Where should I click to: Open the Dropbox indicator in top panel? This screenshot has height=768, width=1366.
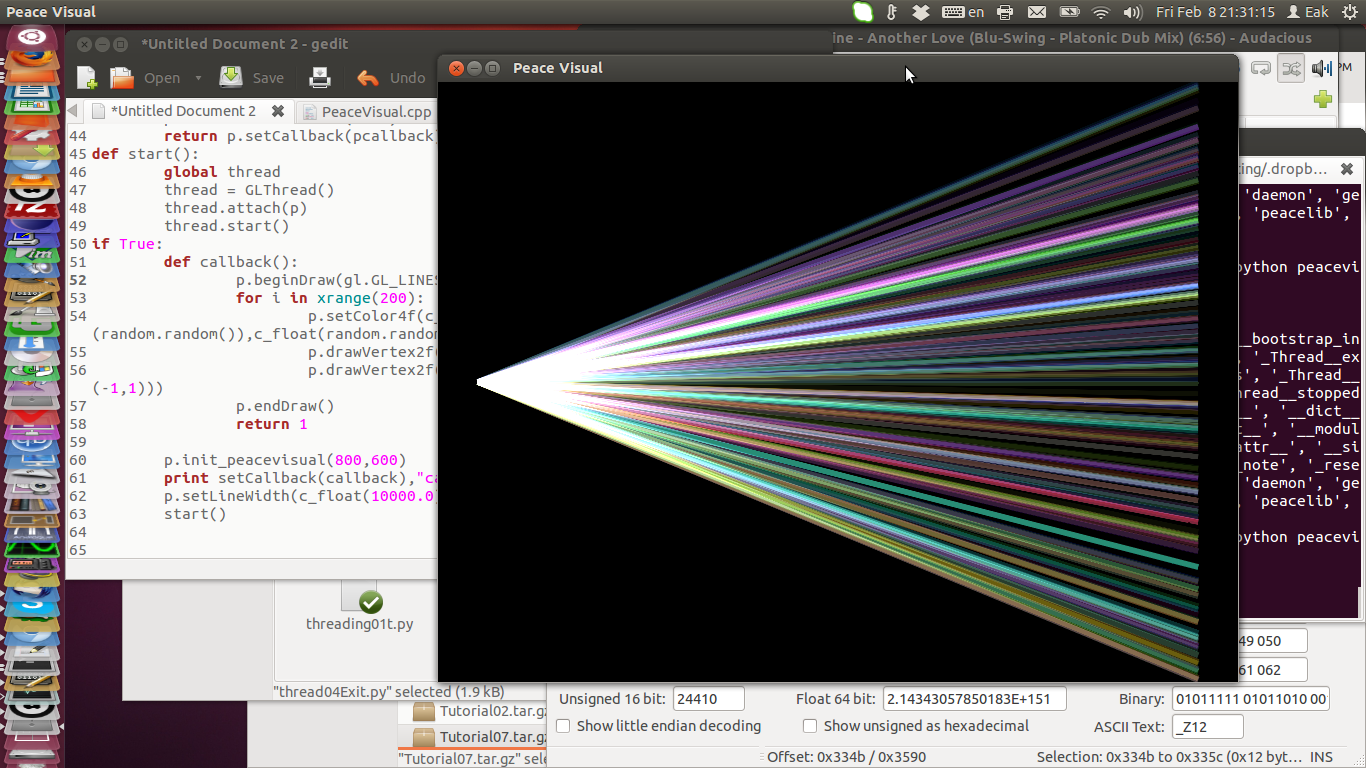coord(921,12)
